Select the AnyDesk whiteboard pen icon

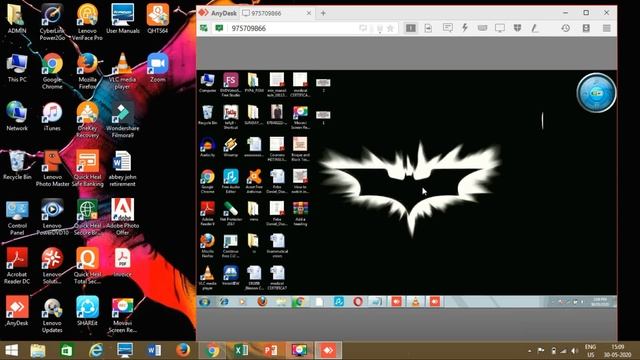click(535, 28)
